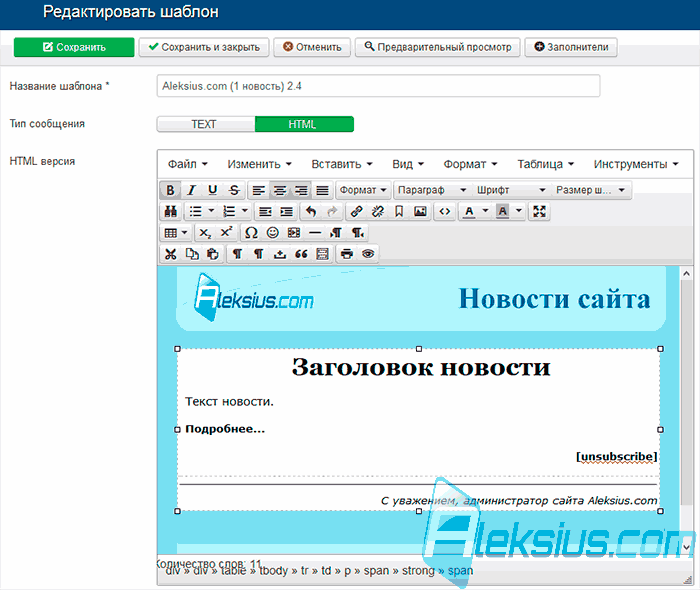
Task: Justify the text alignment
Action: click(x=322, y=190)
